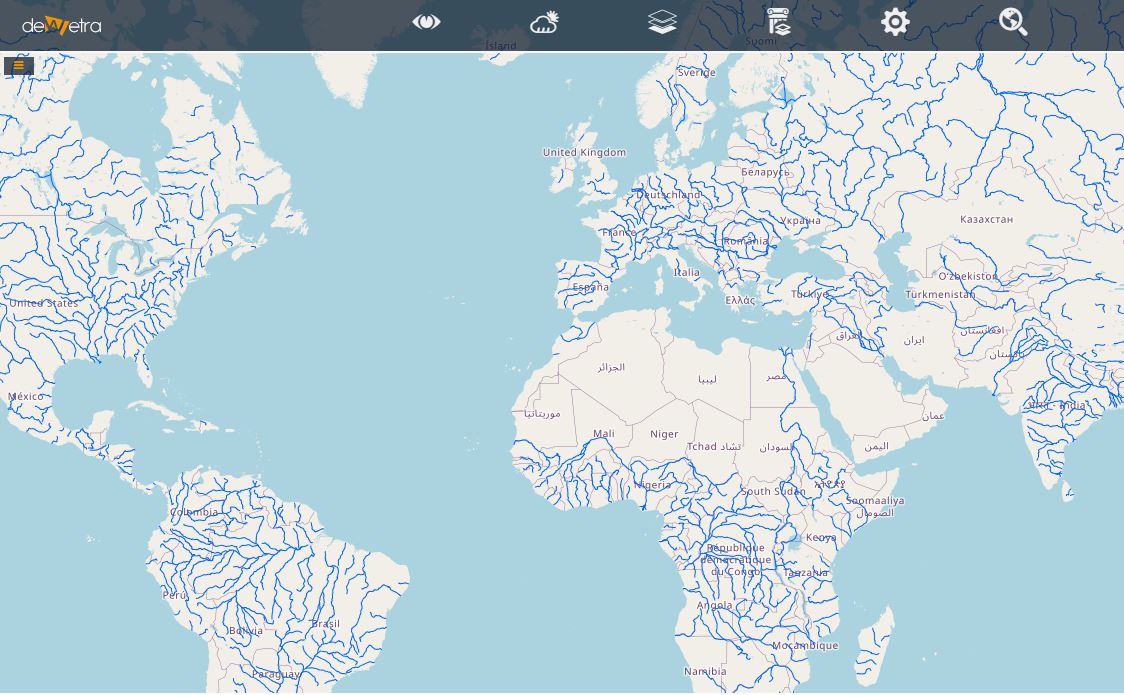The height and width of the screenshot is (695, 1124).
Task: Click the Namibia country label
Action: point(705,671)
